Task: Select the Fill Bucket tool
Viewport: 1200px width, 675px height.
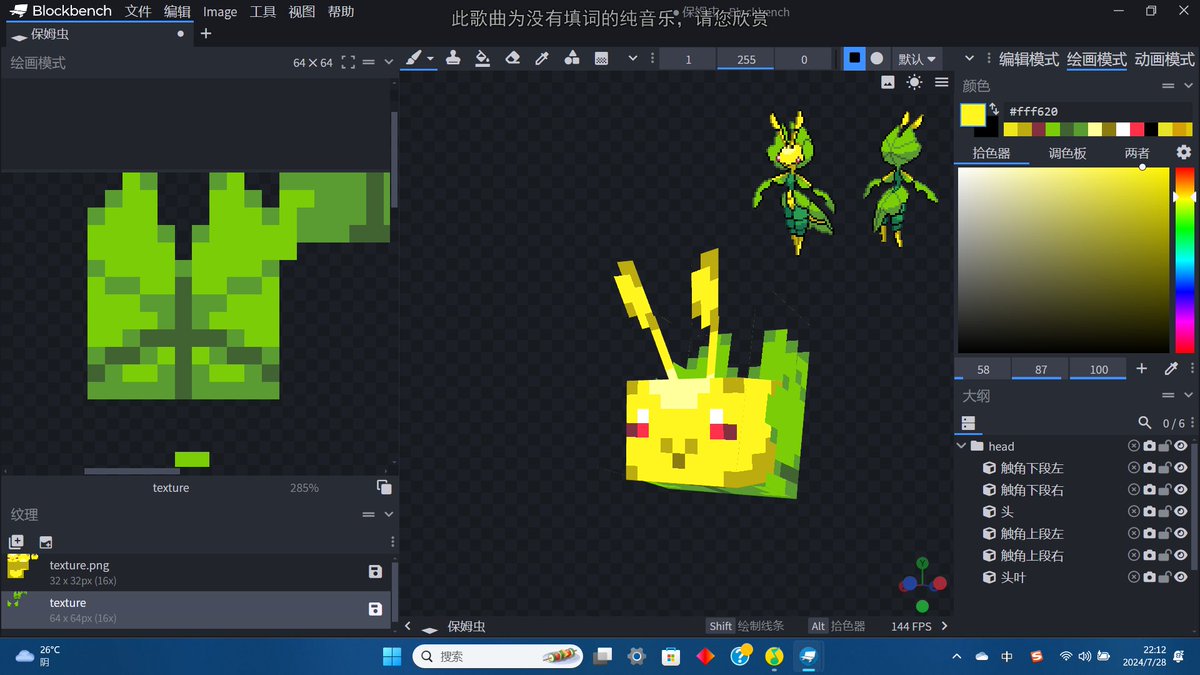Action: [482, 58]
